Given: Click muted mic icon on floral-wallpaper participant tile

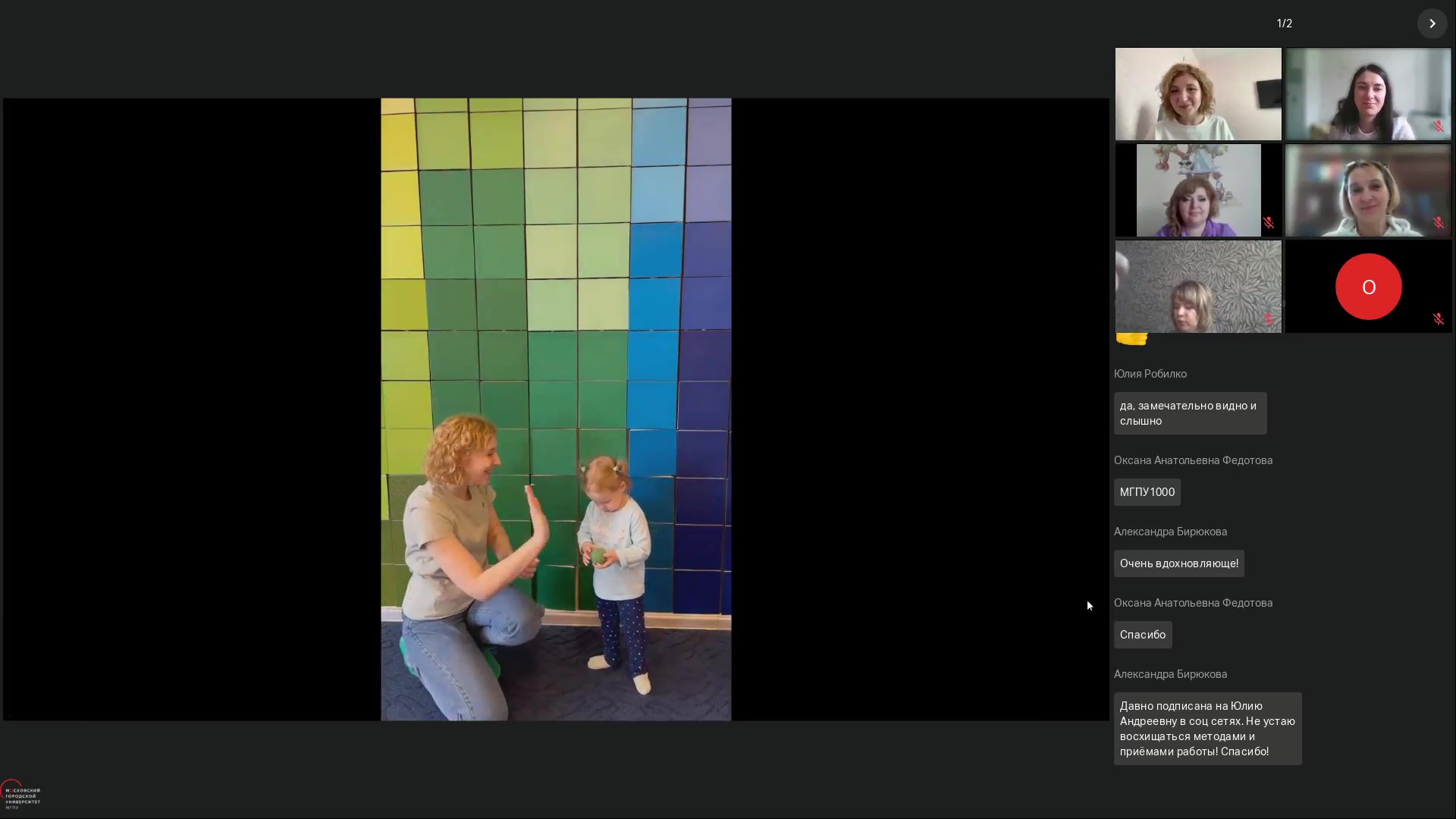Looking at the screenshot, I should [x=1268, y=318].
